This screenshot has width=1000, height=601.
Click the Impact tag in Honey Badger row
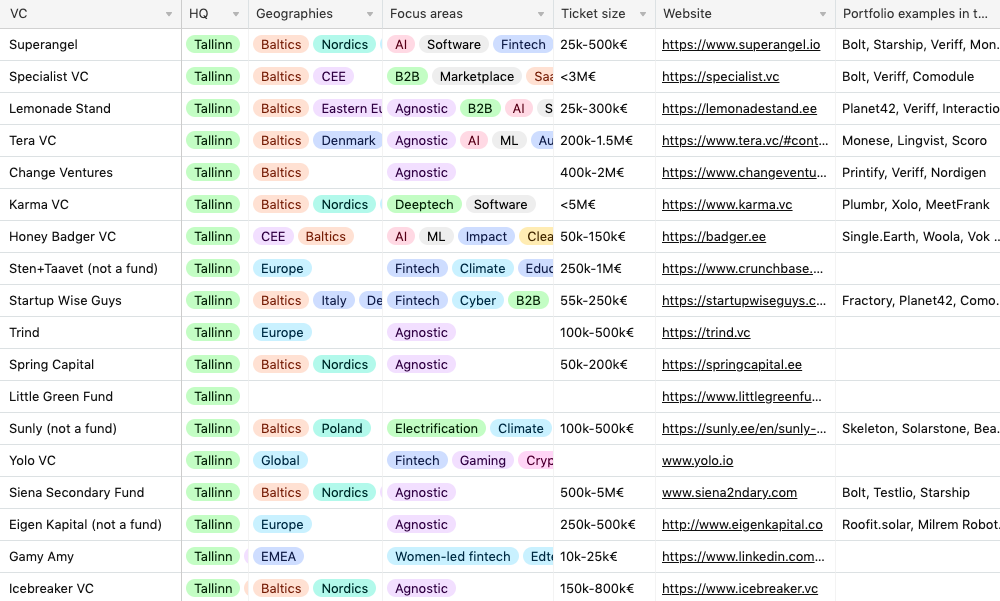coord(486,236)
